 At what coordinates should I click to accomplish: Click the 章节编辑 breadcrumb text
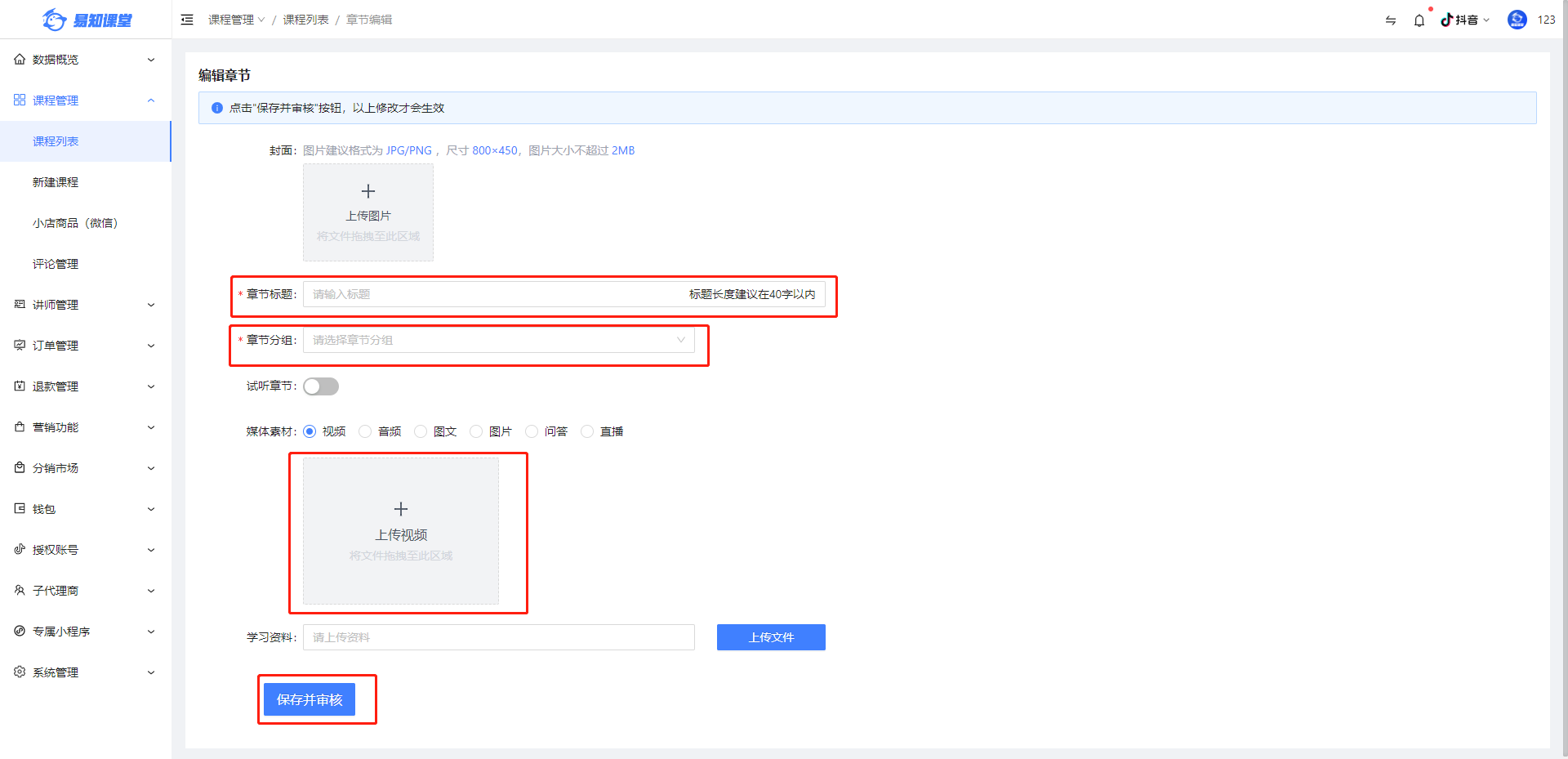[x=369, y=20]
